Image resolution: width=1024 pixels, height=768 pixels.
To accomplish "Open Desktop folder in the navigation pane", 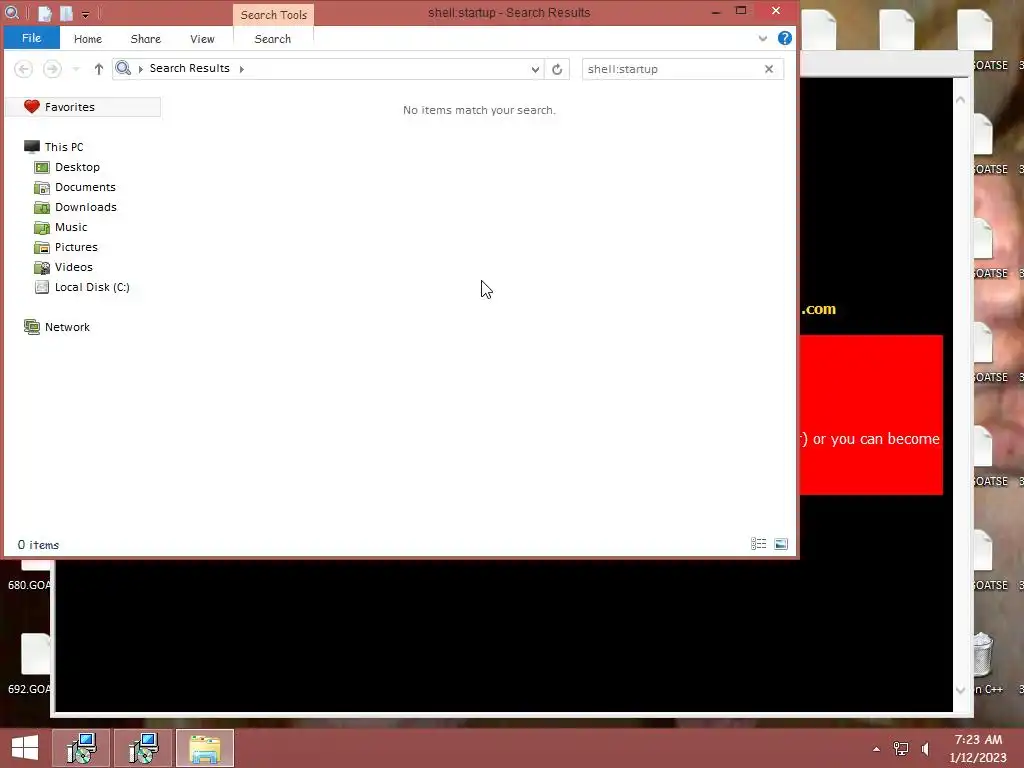I will [x=77, y=167].
